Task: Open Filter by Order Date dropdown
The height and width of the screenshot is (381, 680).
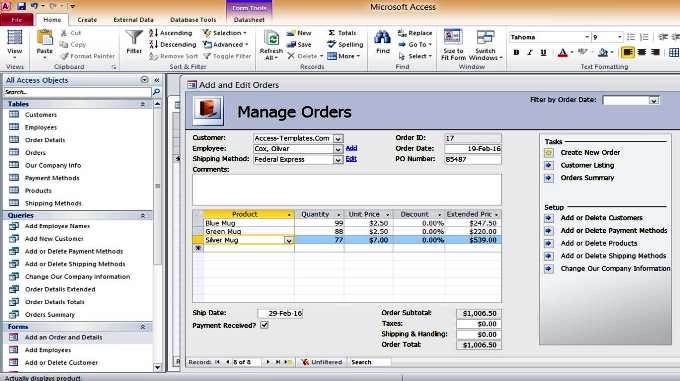Action: click(654, 101)
